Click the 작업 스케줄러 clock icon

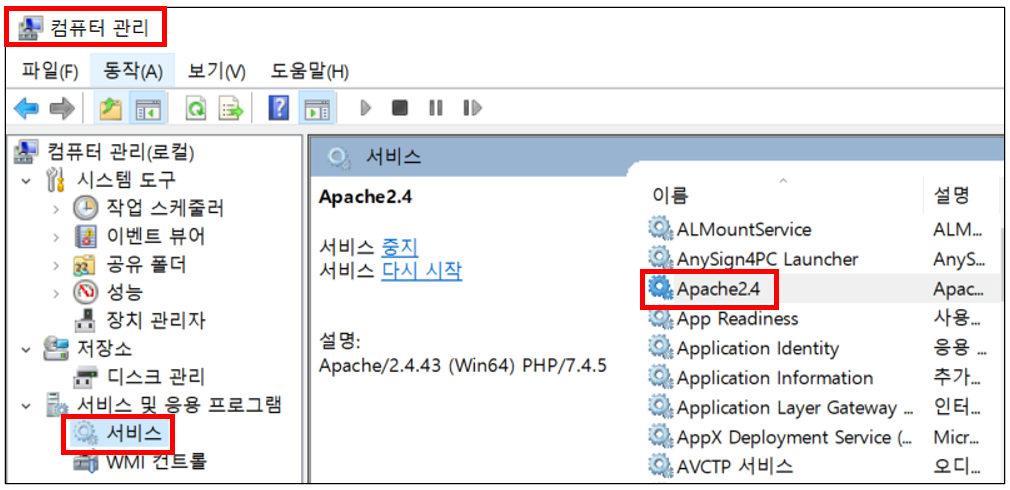coord(85,207)
